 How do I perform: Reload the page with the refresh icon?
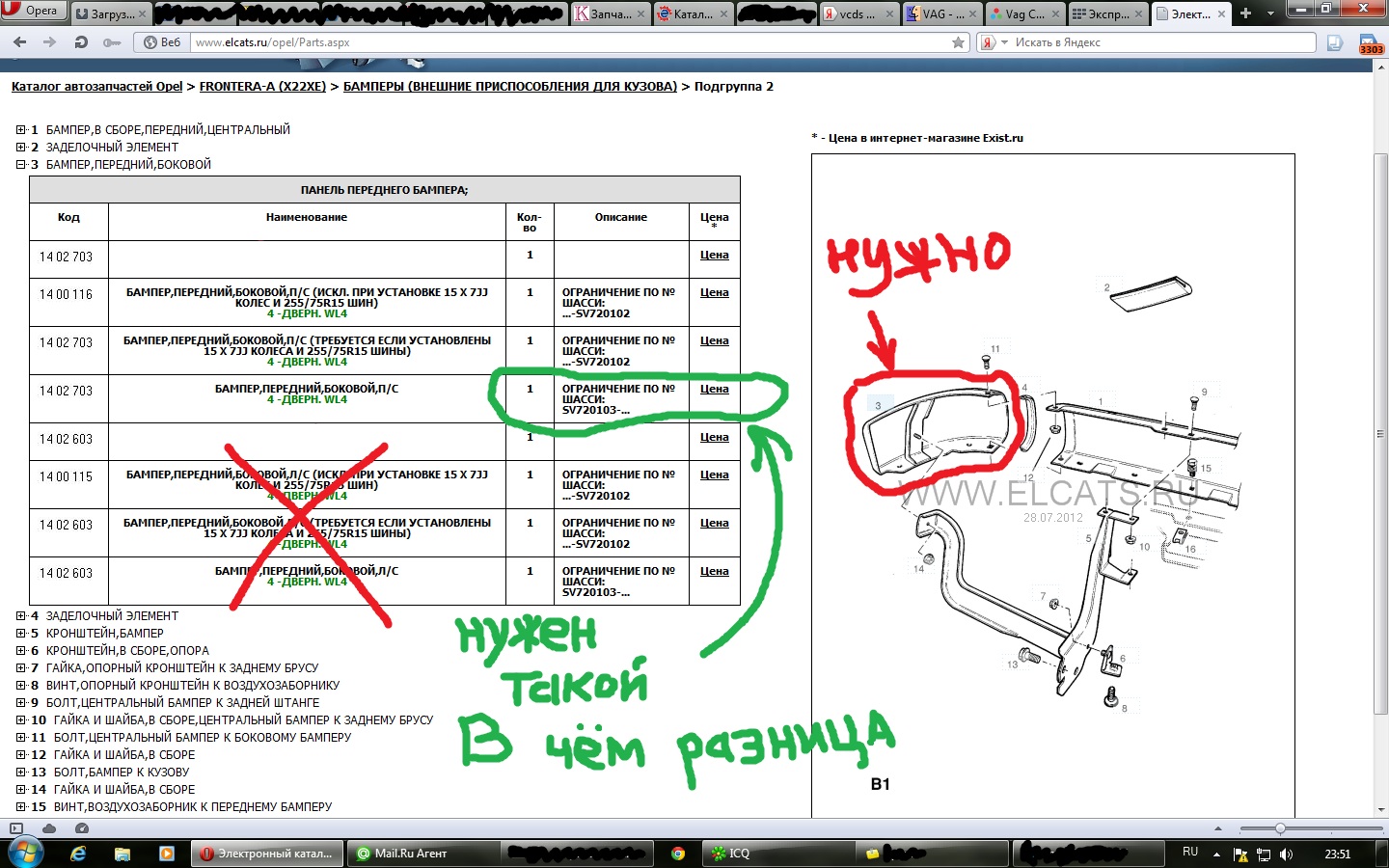(x=81, y=42)
